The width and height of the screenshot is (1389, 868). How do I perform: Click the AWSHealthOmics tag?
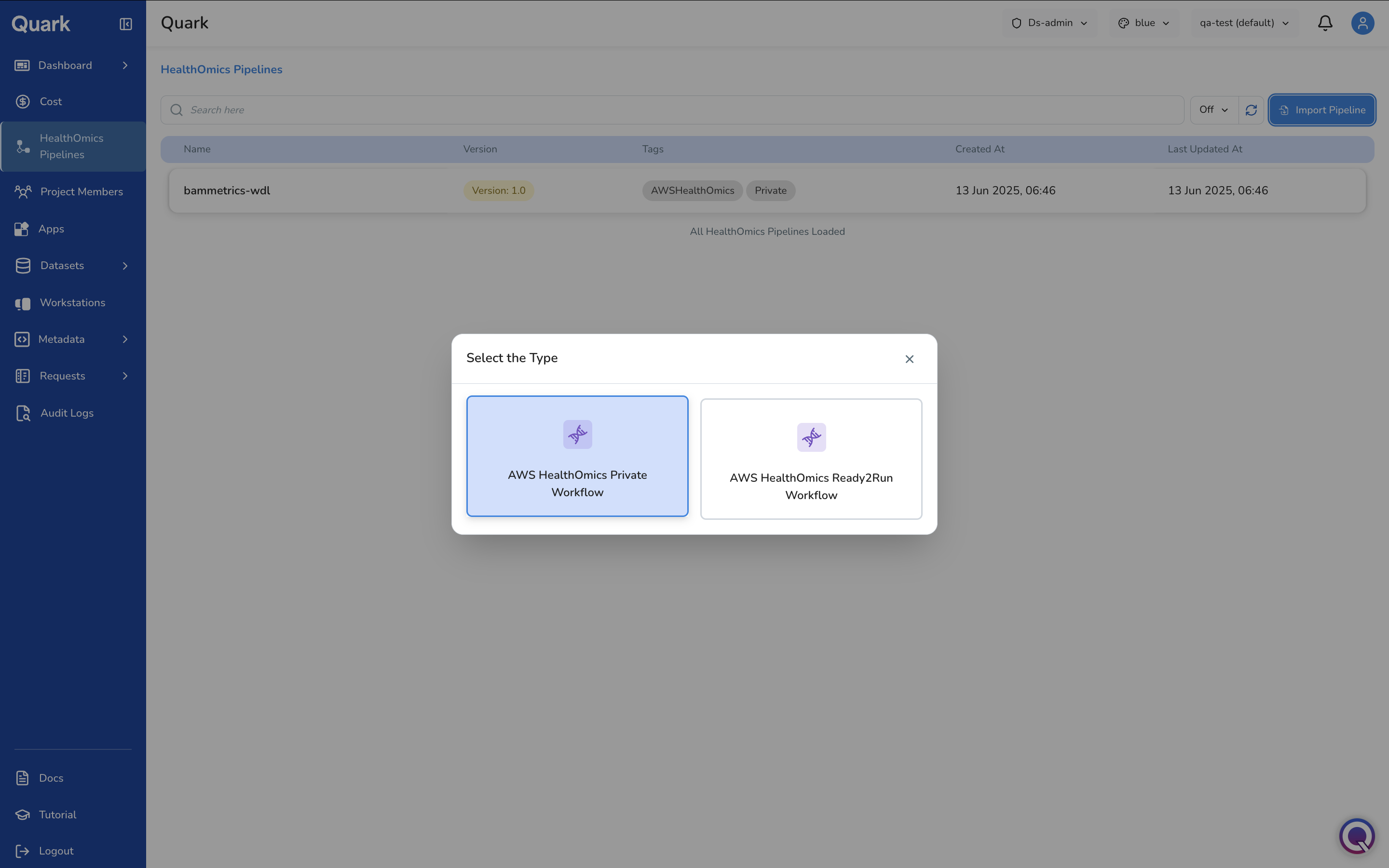692,190
